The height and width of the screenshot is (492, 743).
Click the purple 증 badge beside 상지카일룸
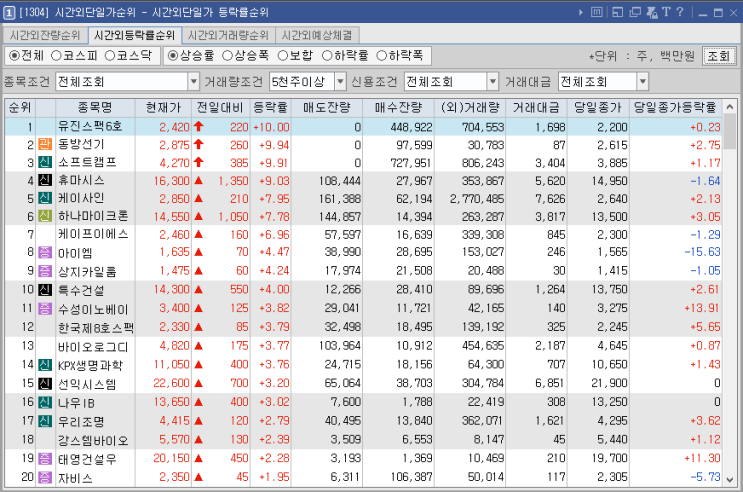pyautogui.click(x=45, y=271)
